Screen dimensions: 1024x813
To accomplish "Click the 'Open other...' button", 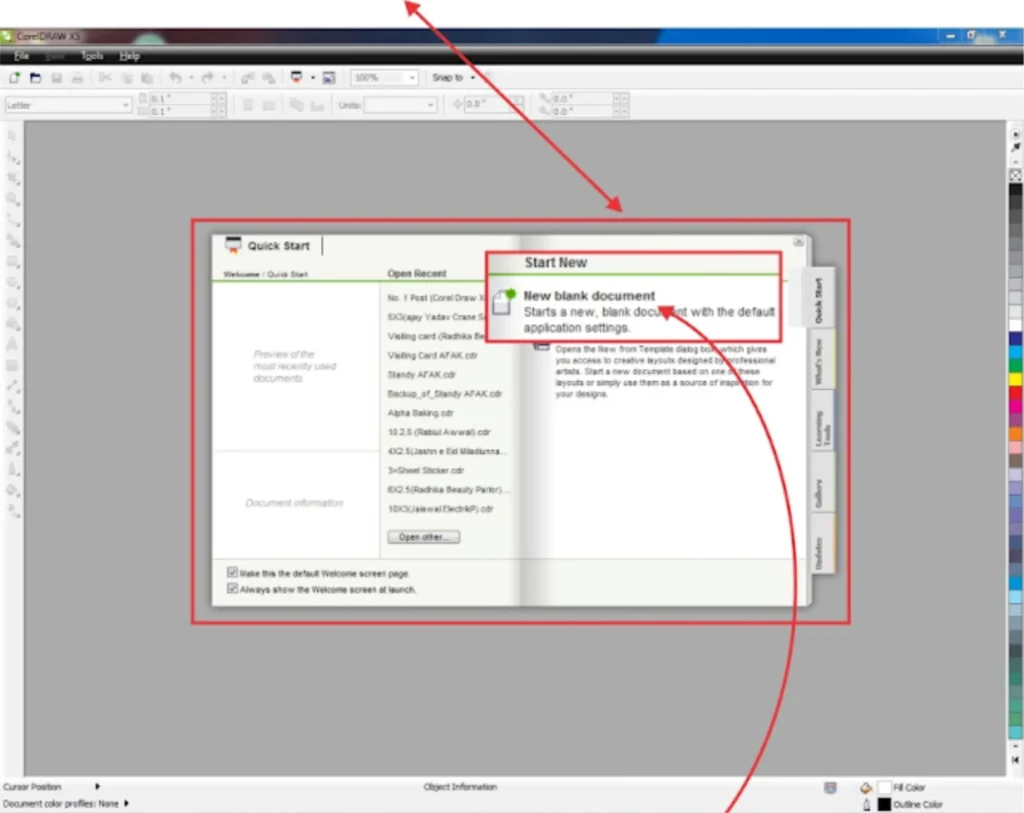I will 424,537.
